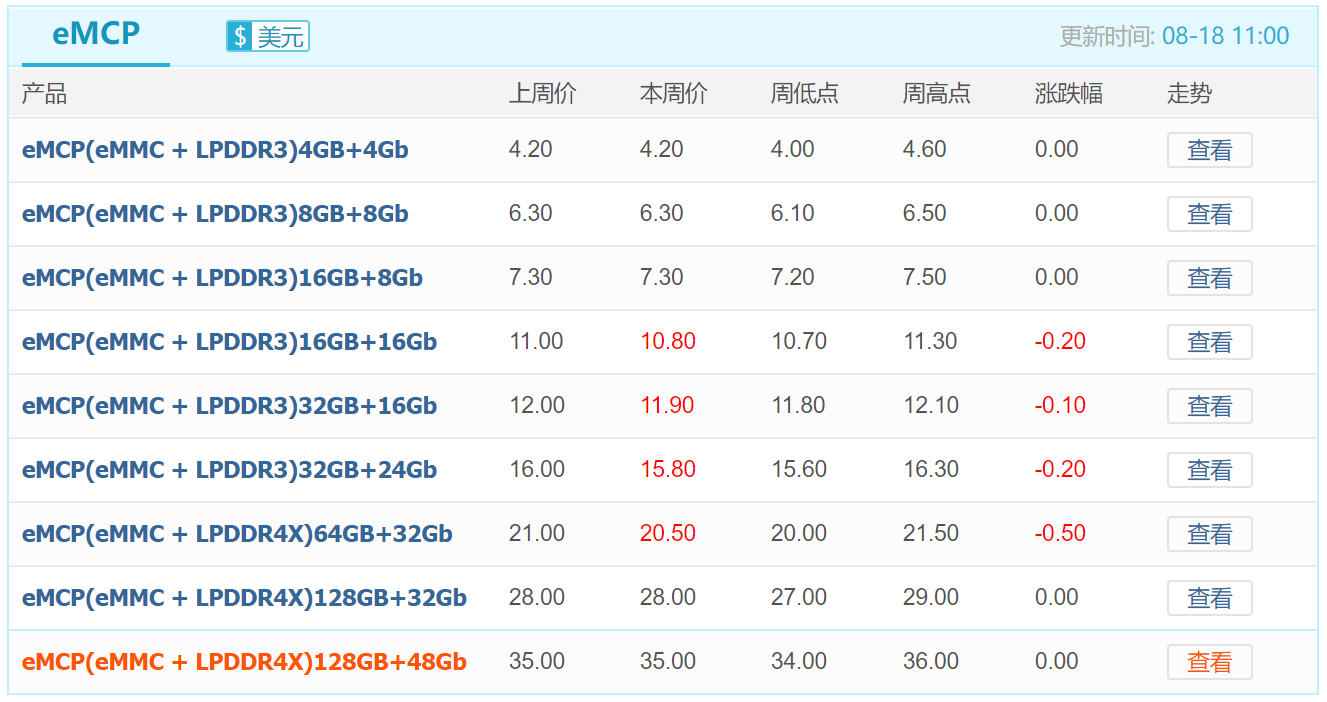1327x702 pixels.
Task: Switch to the eMCP tab
Action: pos(96,35)
